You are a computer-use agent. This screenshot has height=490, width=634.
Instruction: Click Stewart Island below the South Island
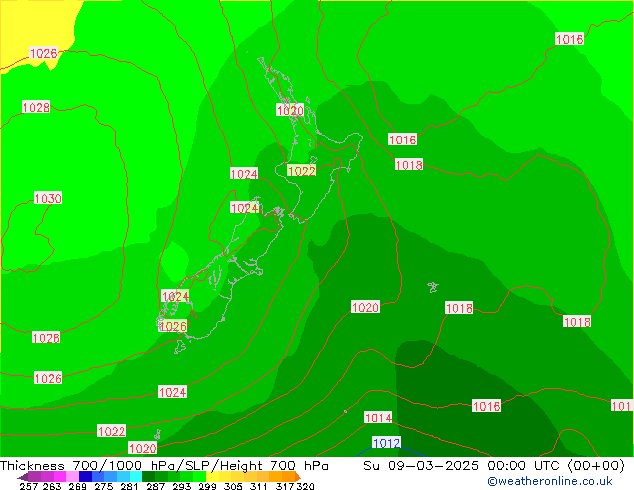tap(180, 347)
